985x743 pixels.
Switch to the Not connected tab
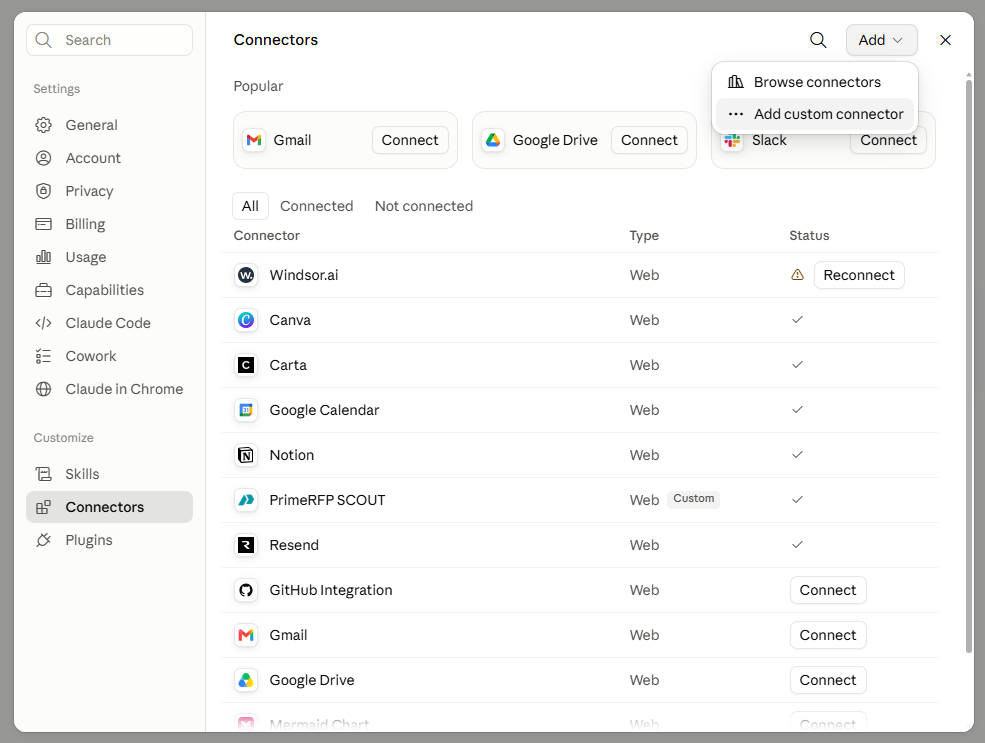[423, 206]
